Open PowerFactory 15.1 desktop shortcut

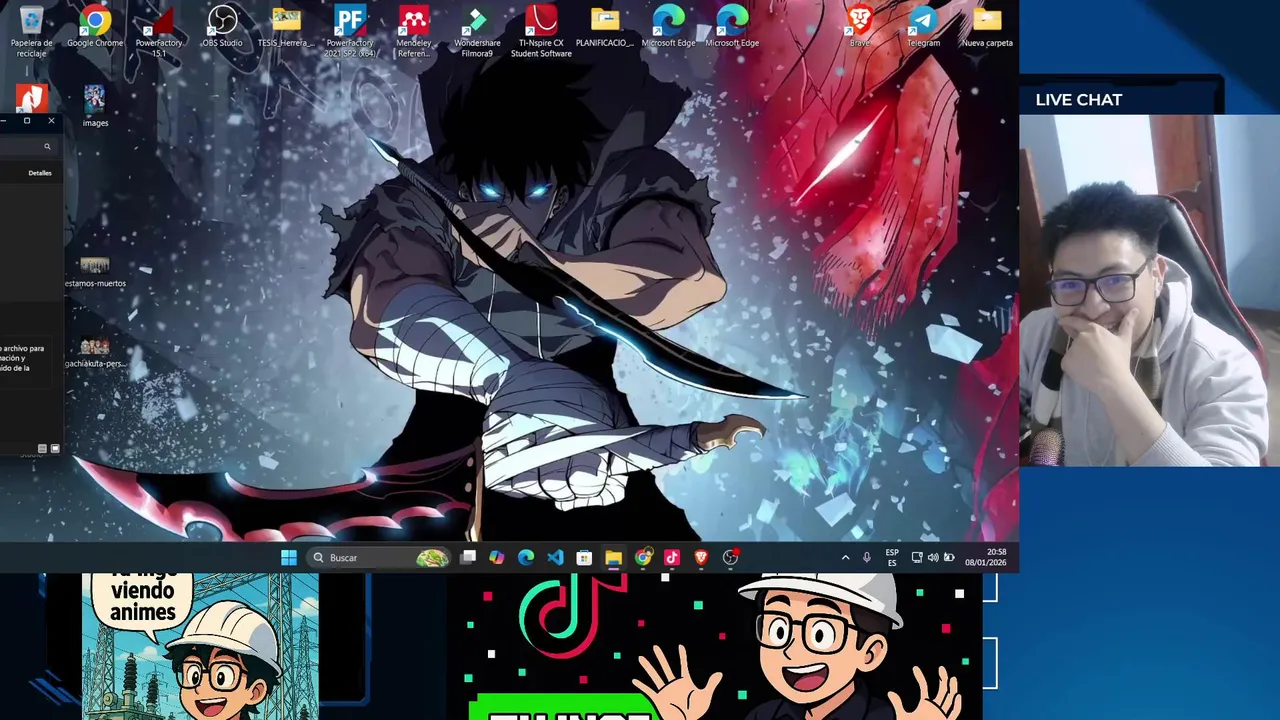click(x=159, y=30)
